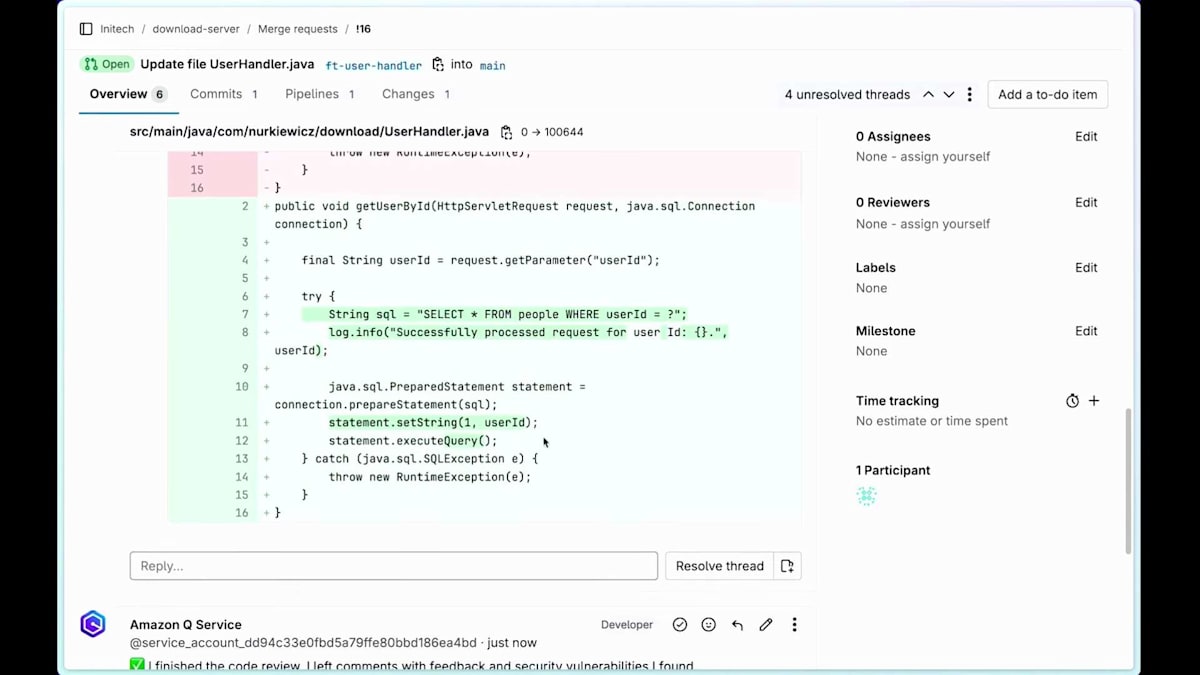Toggle the sidebar panel icon beside Initech
Screen dimensions: 1200x675
pyautogui.click(x=86, y=29)
